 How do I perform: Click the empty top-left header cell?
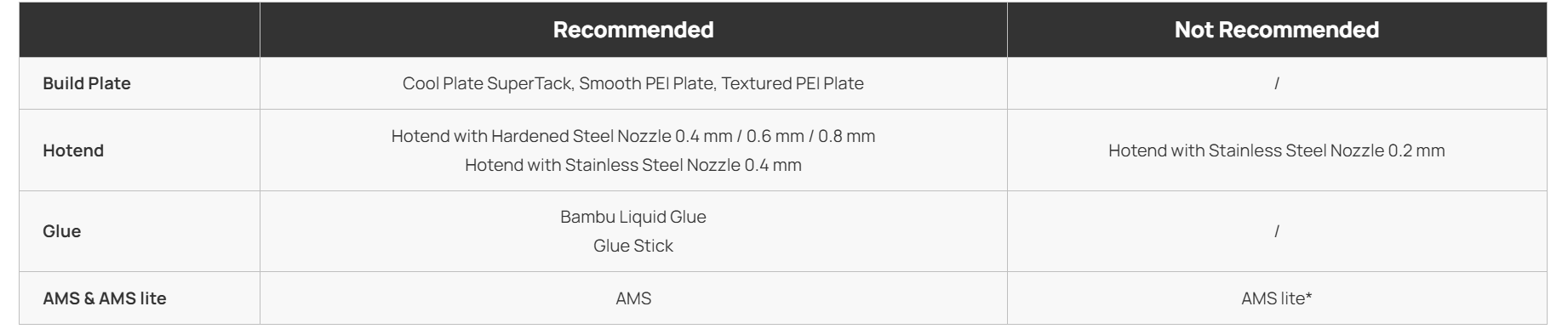140,30
